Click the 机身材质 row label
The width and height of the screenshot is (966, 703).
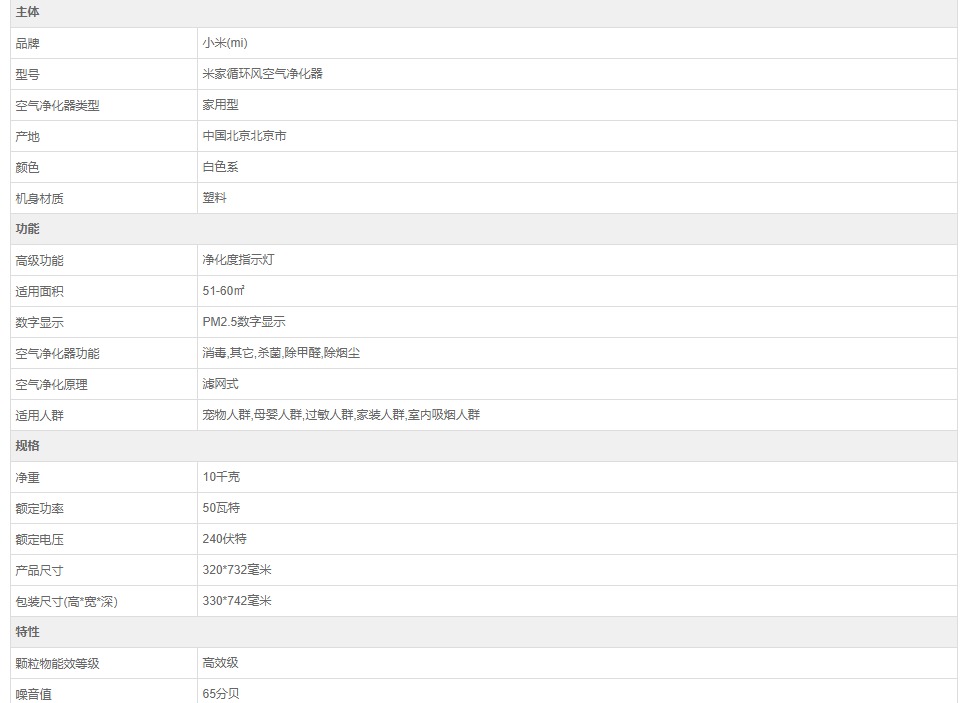pos(39,198)
